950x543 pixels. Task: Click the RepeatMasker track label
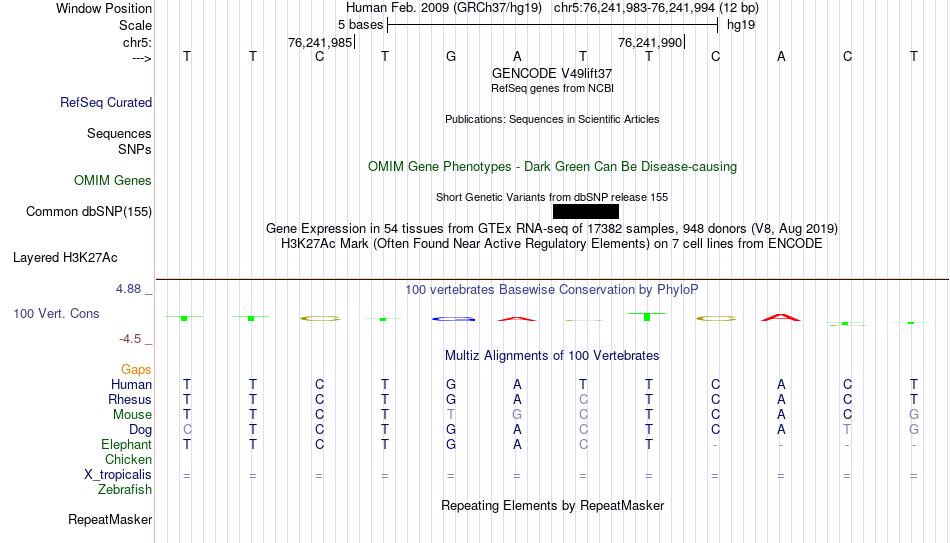click(x=110, y=519)
